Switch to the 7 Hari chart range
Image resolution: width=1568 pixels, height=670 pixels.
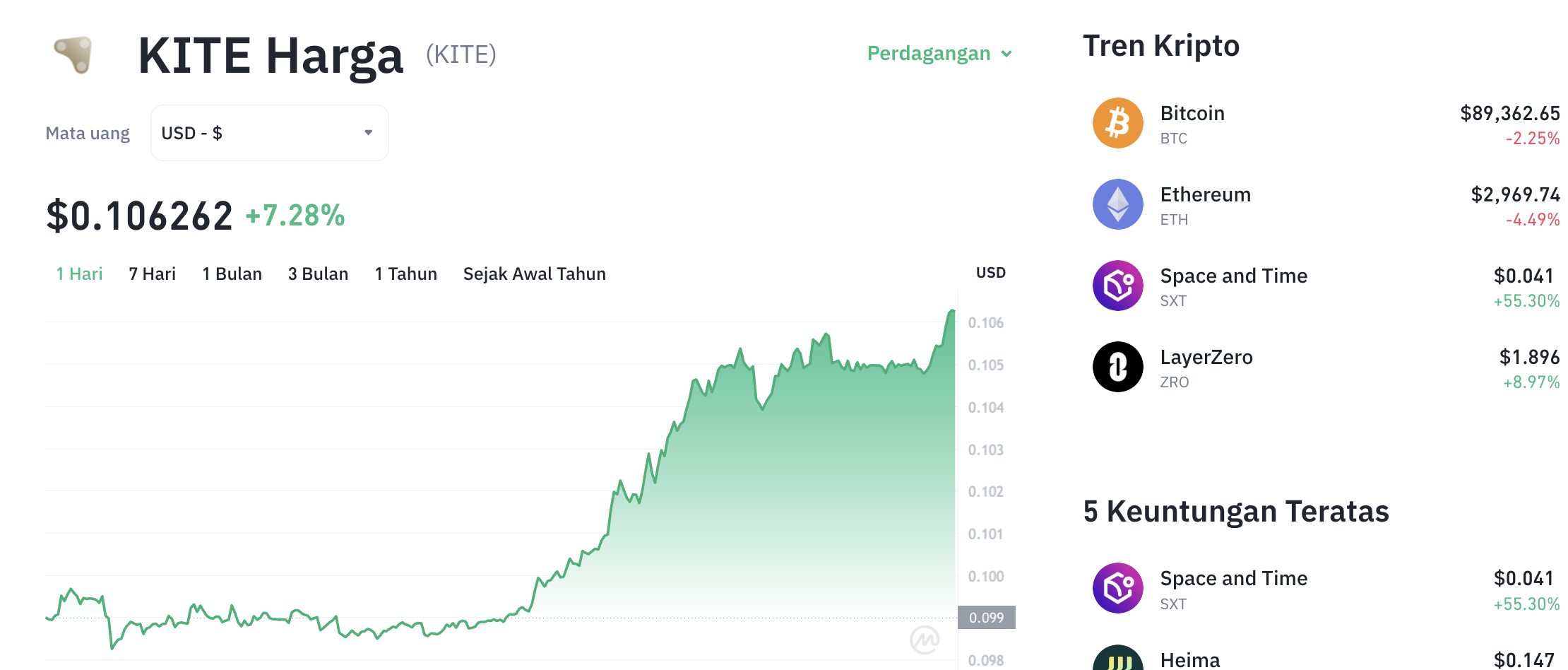coord(152,274)
